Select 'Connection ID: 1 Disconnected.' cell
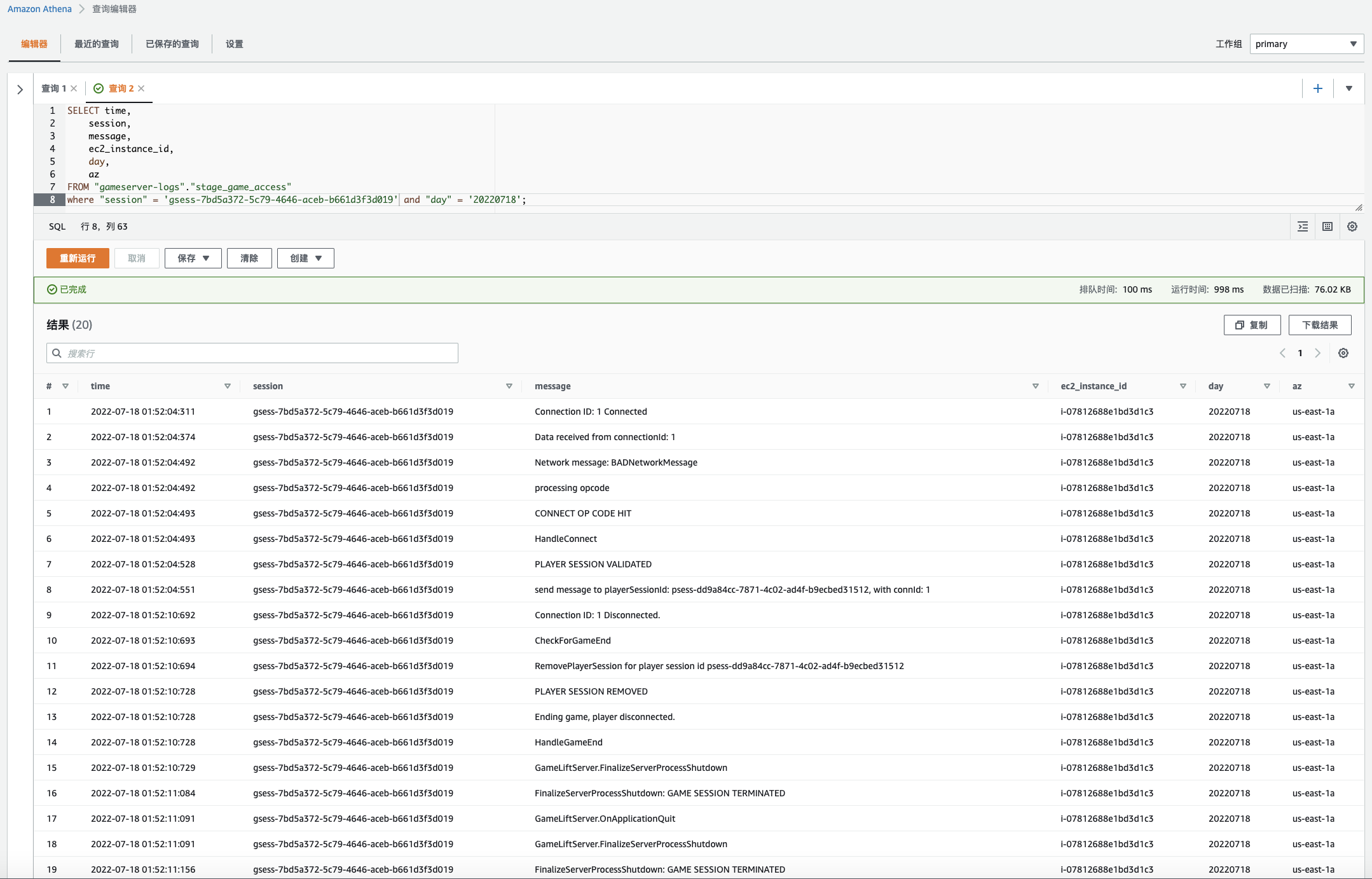The image size is (1372, 879). click(597, 615)
